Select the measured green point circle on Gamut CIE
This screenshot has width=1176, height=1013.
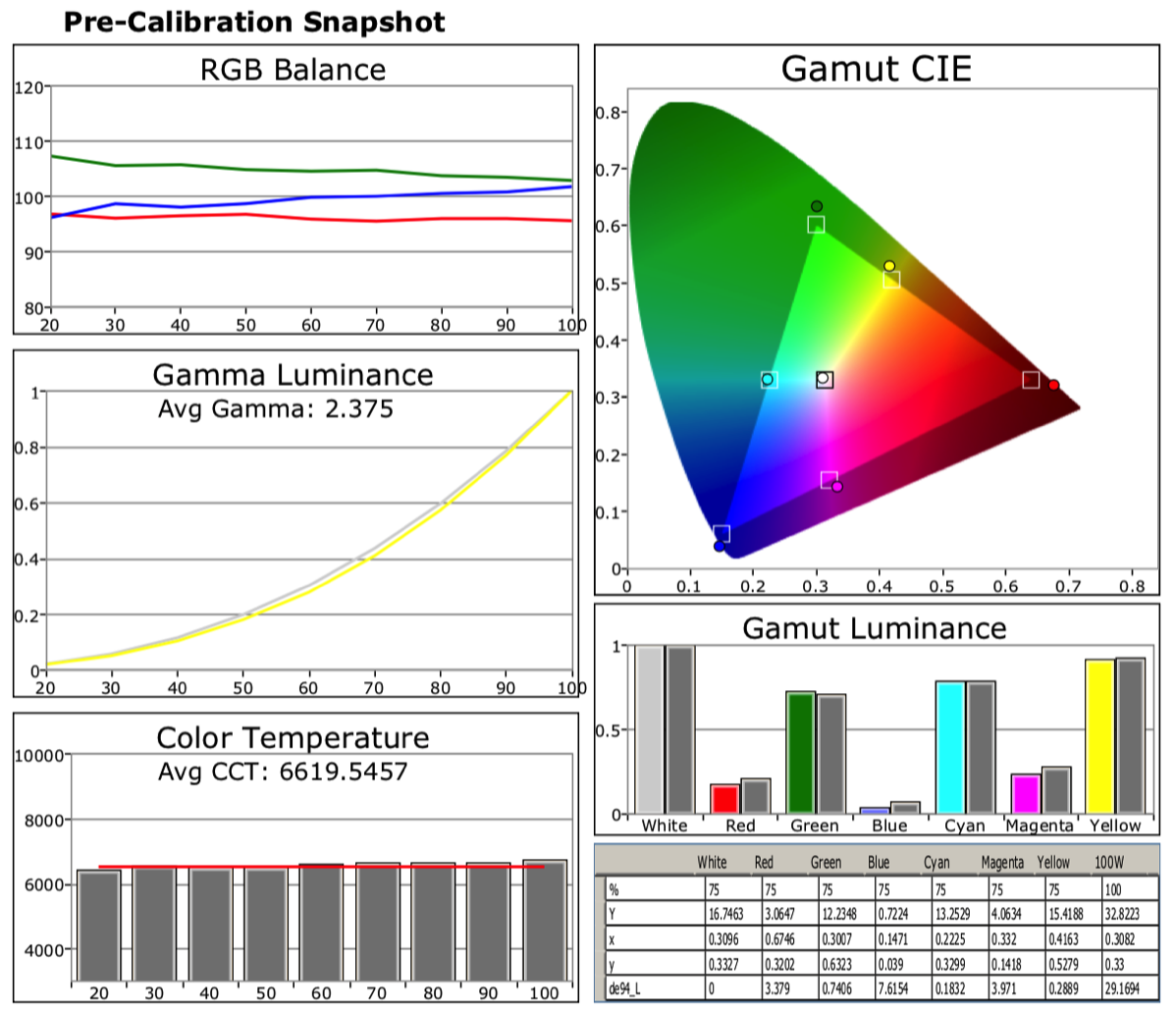(817, 206)
